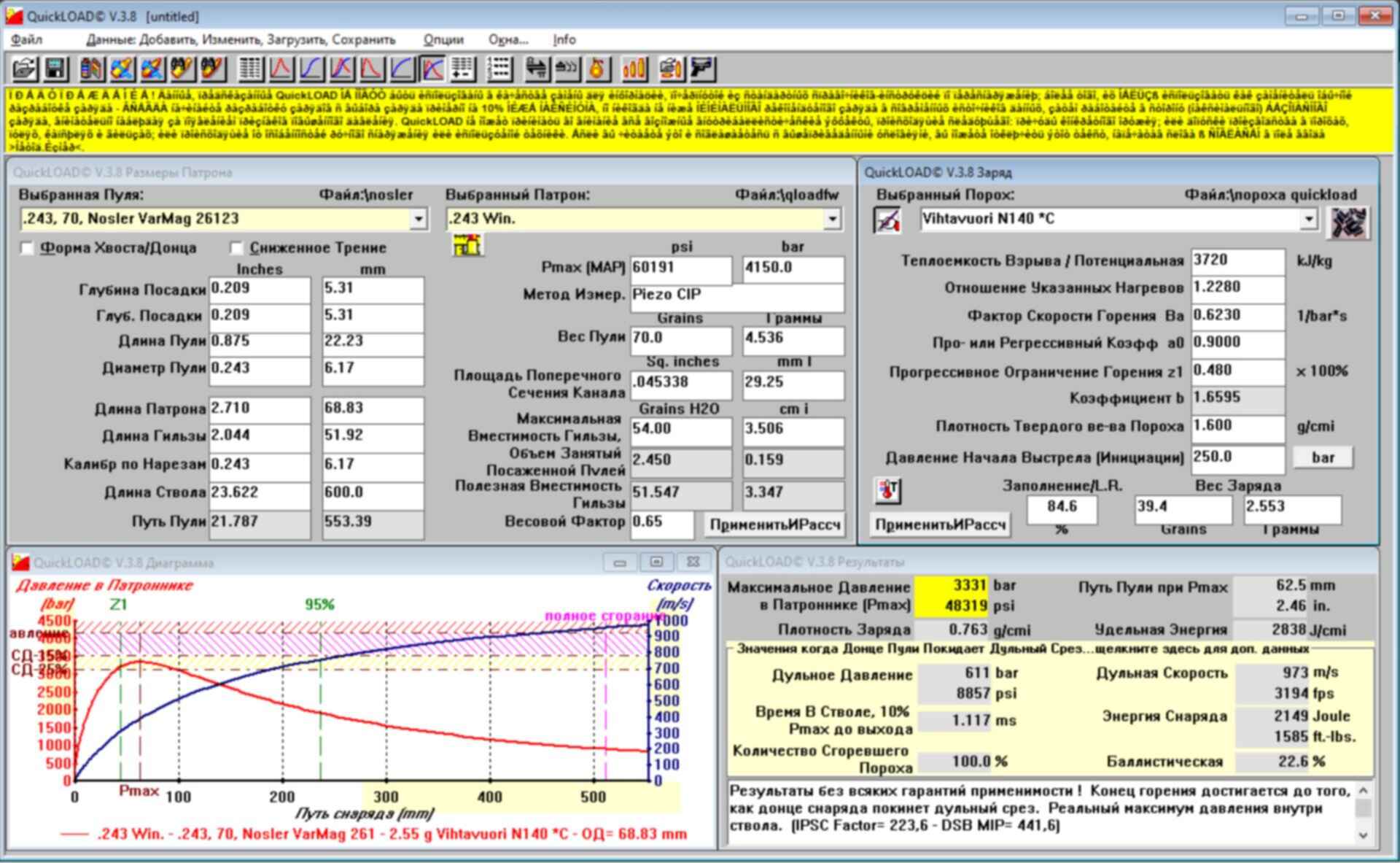
Task: Click the Максимальная Вместимость Гильзы field 54.00
Action: click(681, 430)
